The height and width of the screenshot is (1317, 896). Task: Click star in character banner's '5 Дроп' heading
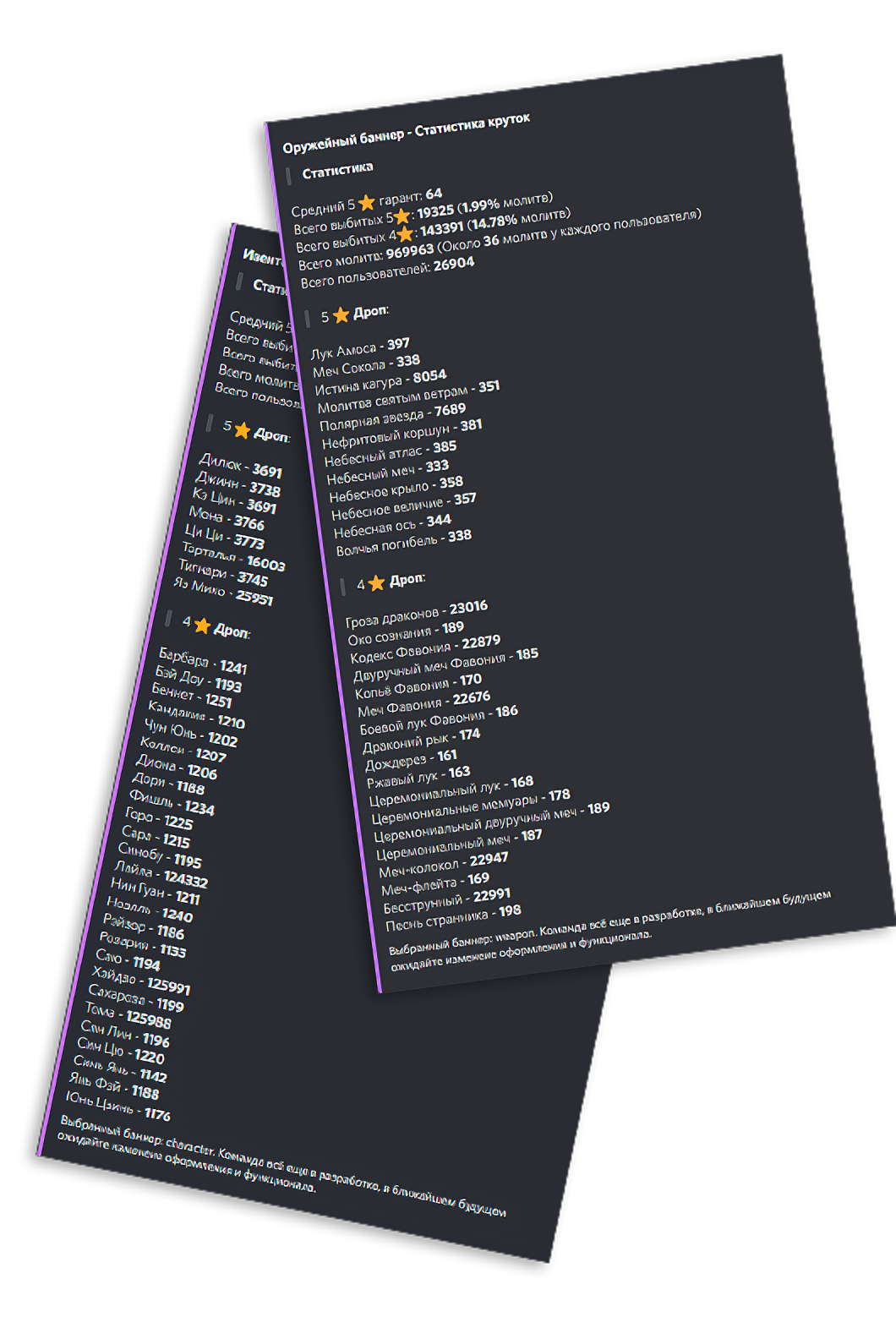click(243, 430)
